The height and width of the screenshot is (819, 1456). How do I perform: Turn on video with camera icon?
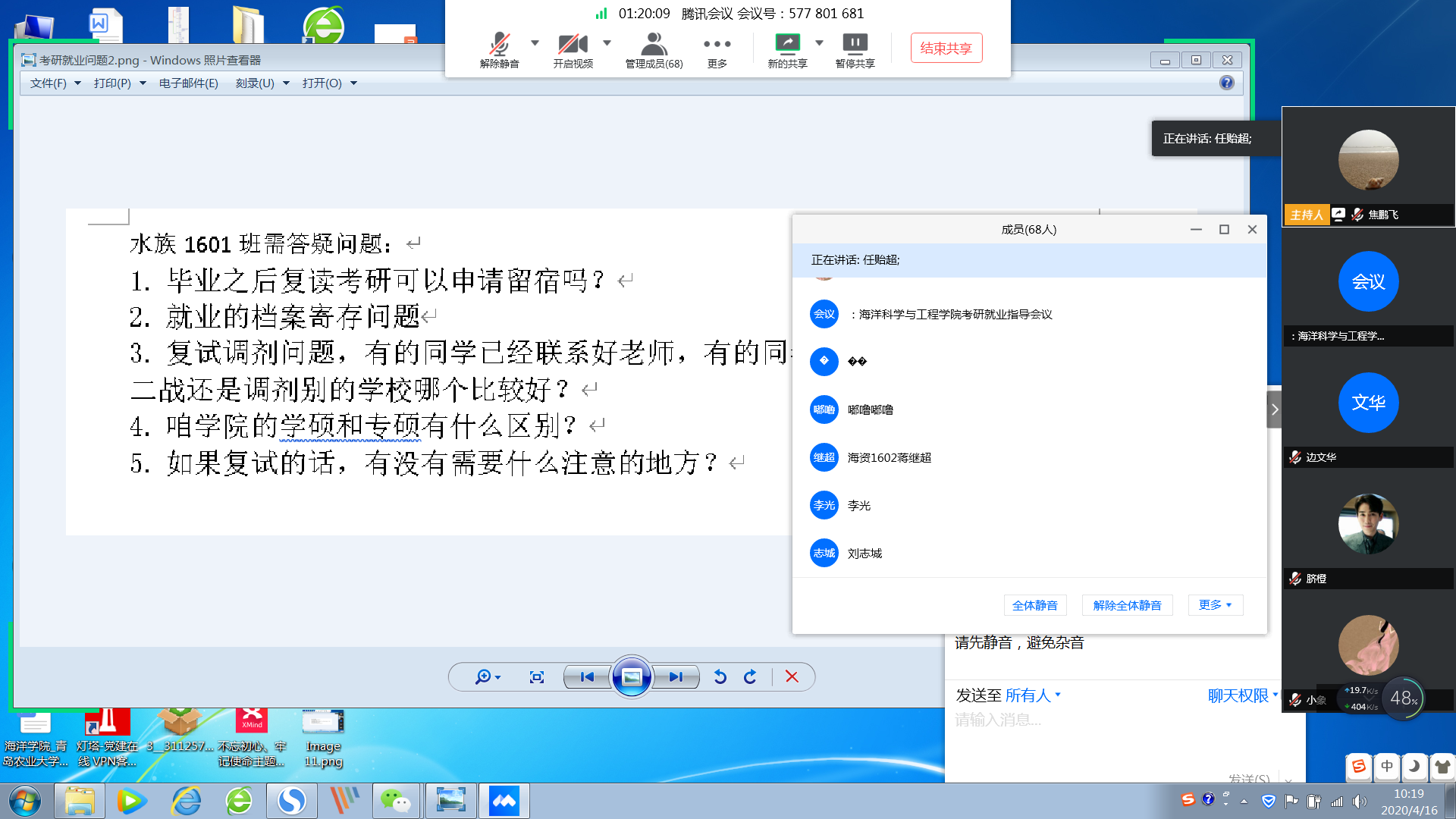573,45
